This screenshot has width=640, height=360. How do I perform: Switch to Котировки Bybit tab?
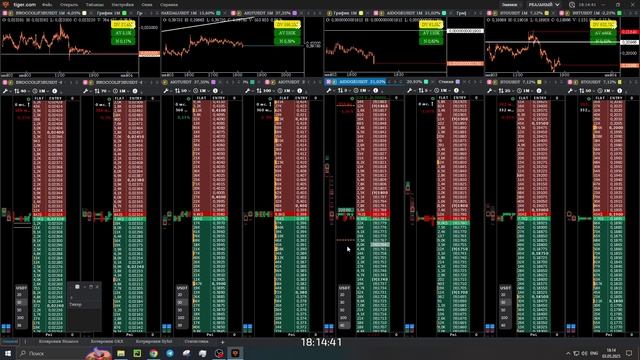pyautogui.click(x=154, y=342)
